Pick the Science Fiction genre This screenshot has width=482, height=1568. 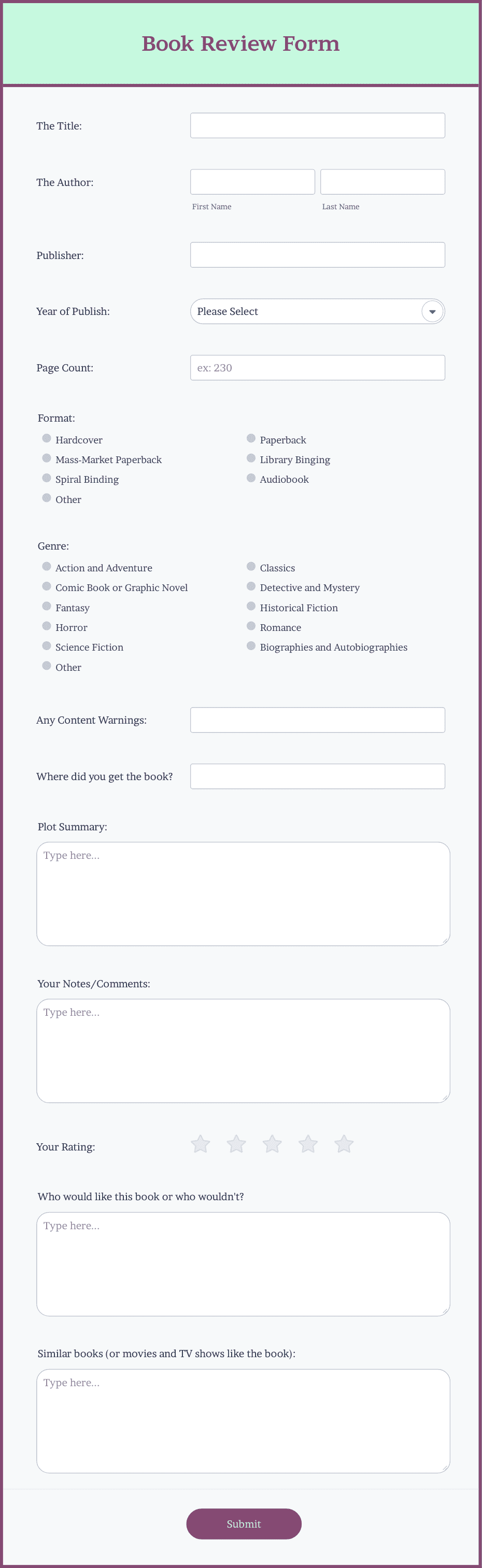pyautogui.click(x=46, y=646)
